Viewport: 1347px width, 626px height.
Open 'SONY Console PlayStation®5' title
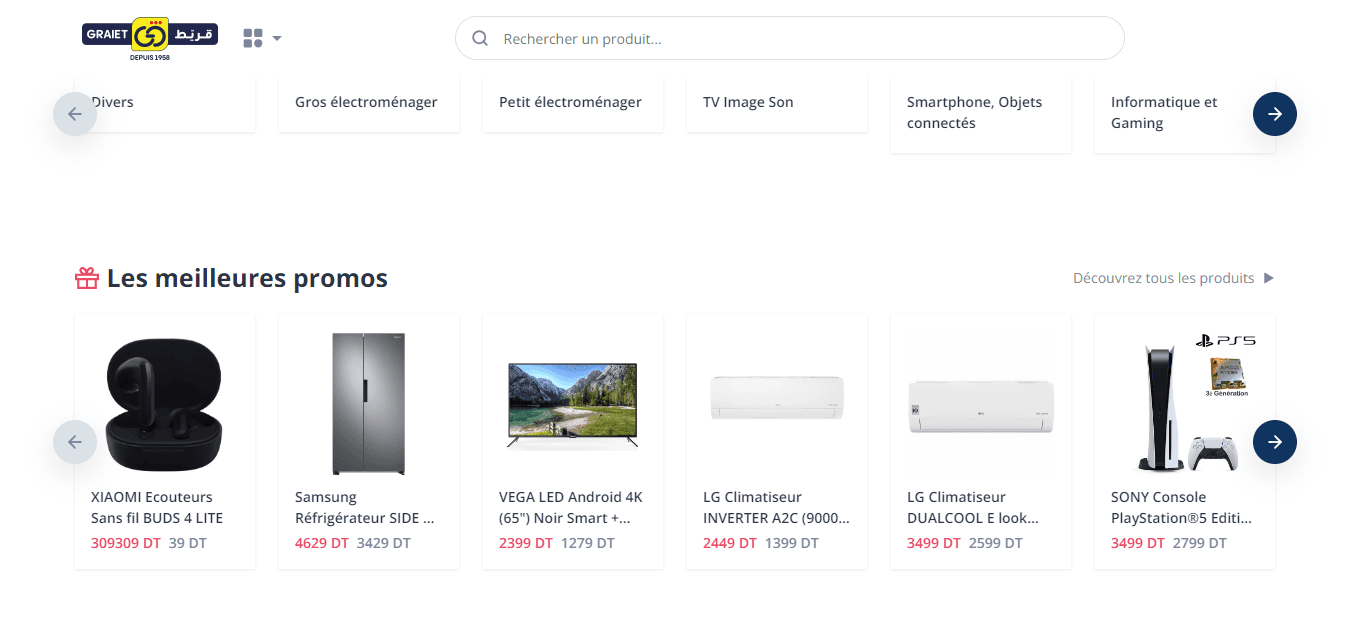click(1181, 507)
